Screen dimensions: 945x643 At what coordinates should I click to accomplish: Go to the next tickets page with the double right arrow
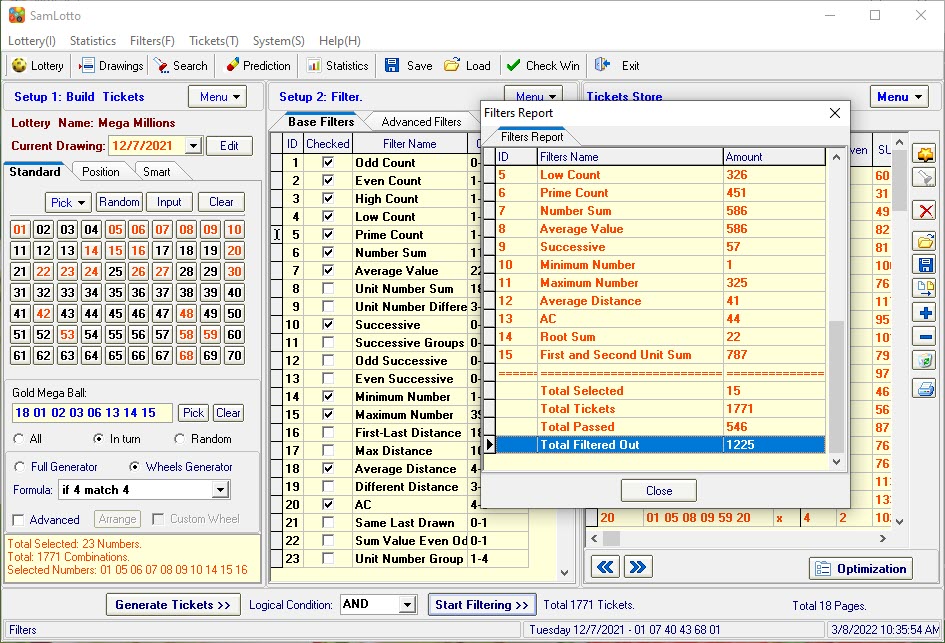(637, 568)
